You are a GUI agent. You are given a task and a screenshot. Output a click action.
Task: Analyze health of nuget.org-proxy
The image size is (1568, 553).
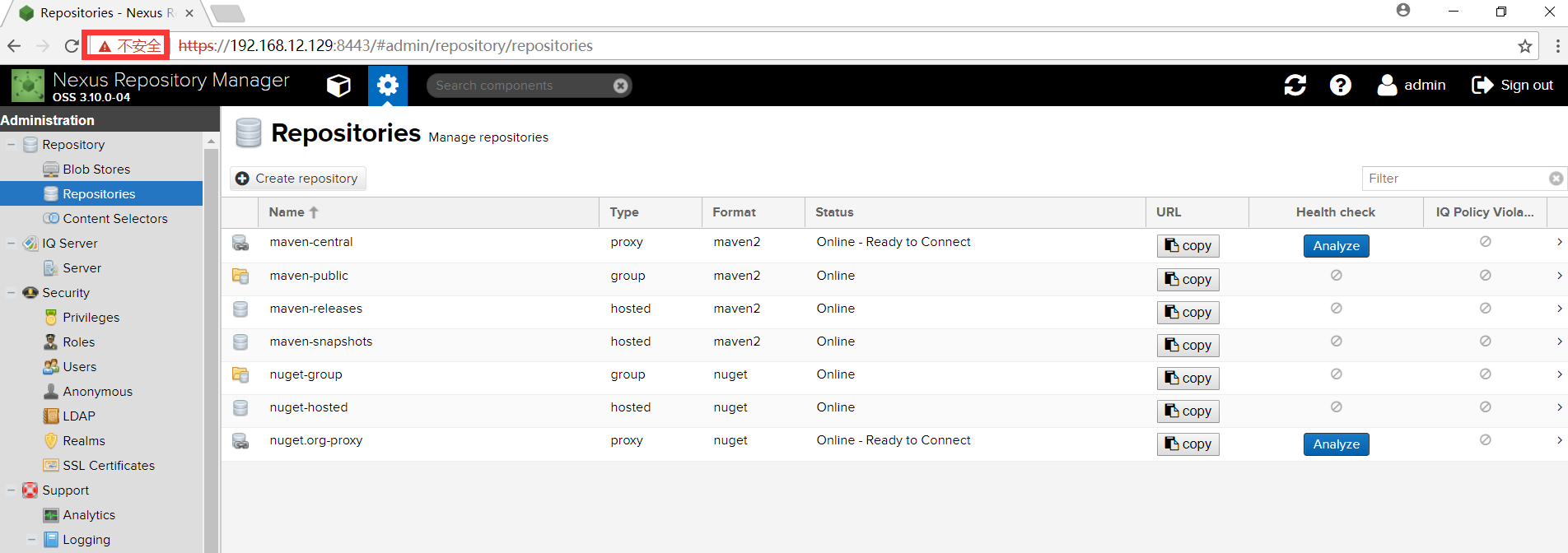pos(1337,444)
